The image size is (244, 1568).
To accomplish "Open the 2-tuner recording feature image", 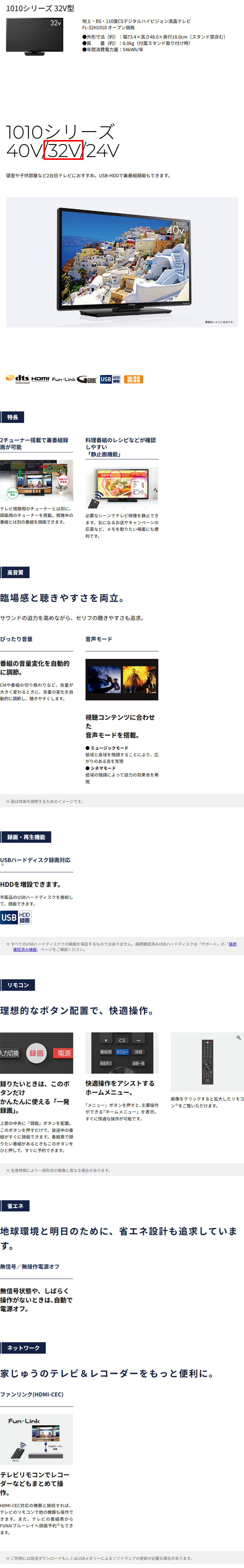I will point(37,481).
